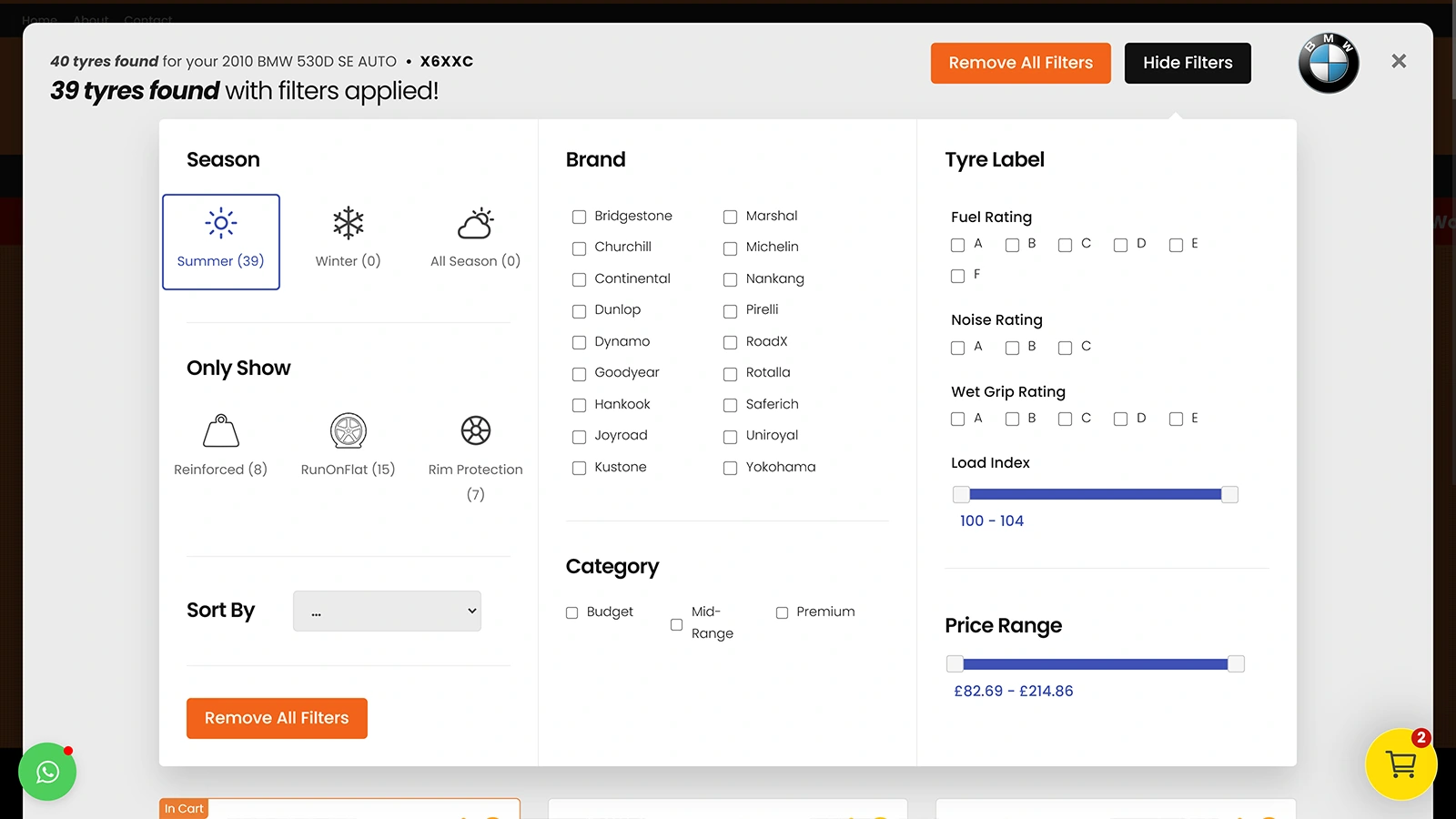Click the Price Range slider right handle
The image size is (1456, 819).
(x=1236, y=664)
